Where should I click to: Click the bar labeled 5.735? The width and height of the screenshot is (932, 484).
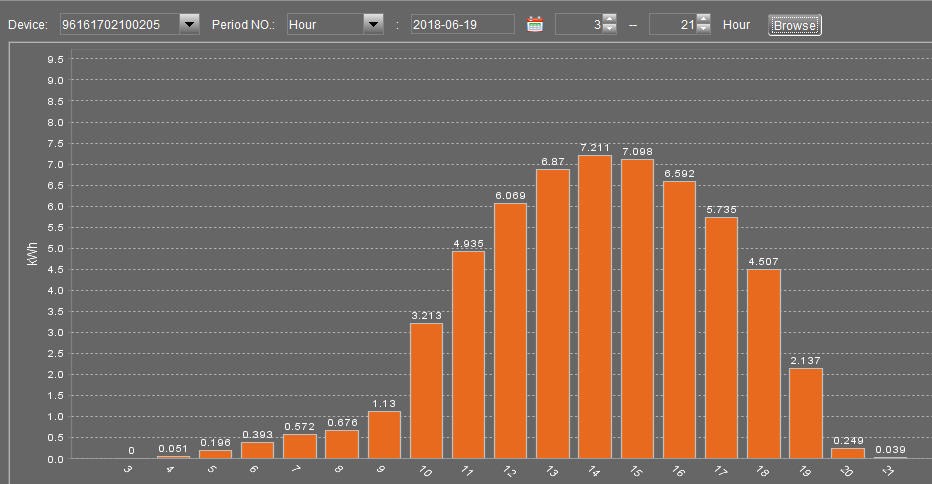coord(721,337)
